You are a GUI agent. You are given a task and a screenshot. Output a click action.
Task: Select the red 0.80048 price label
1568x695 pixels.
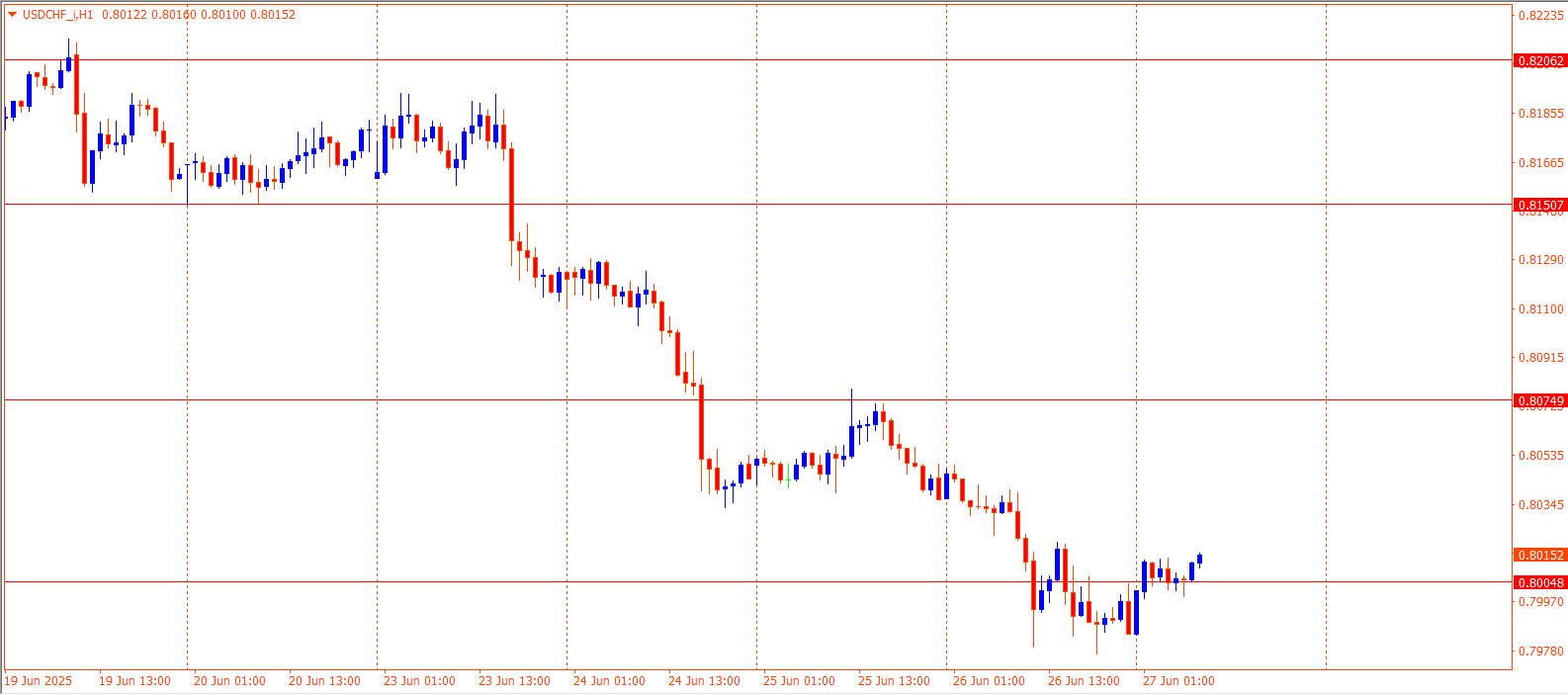[1540, 583]
